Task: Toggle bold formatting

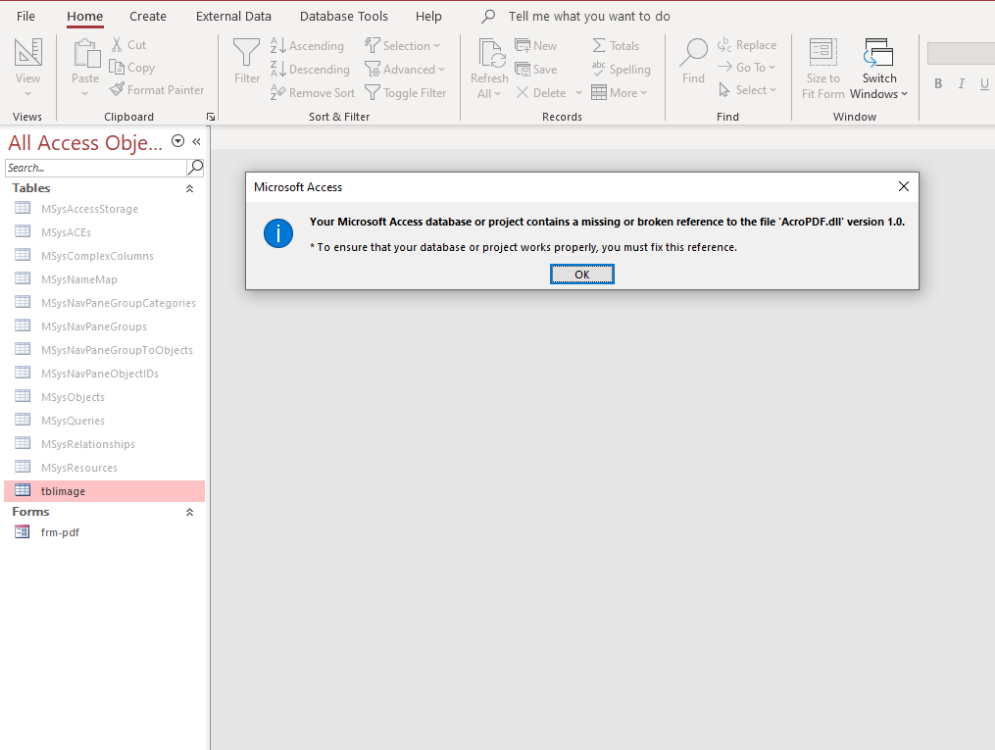Action: [938, 84]
